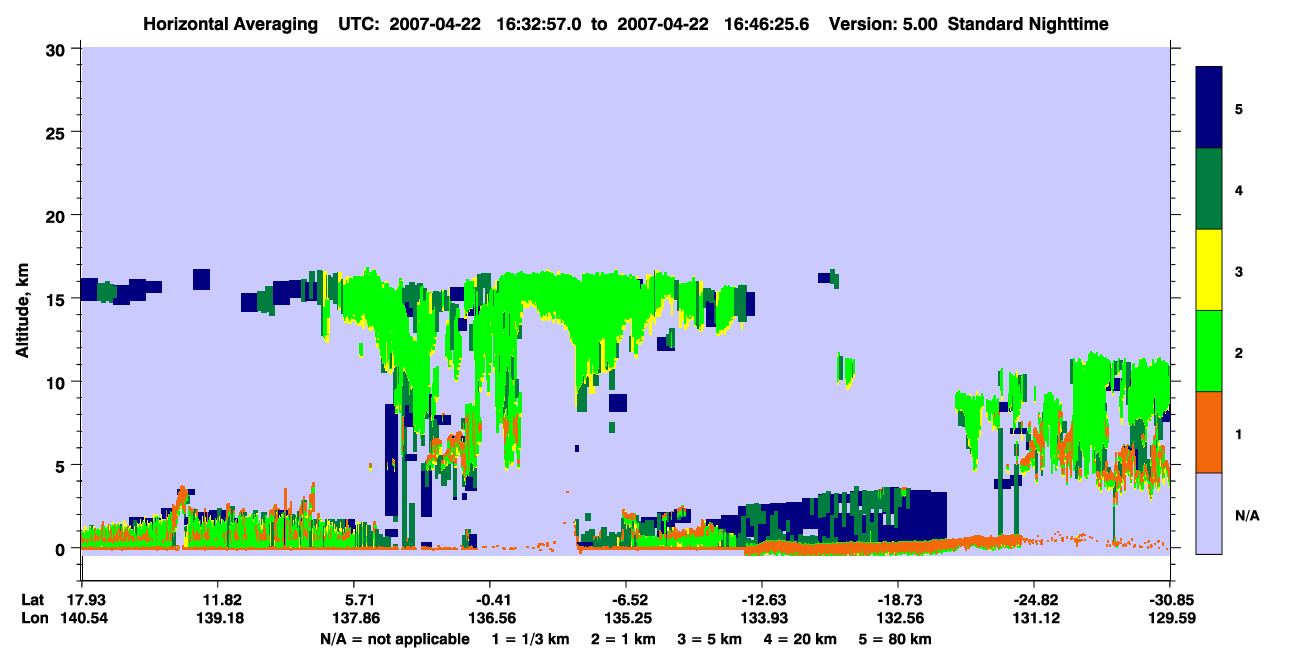
Task: Click the latitude value '-24.82'
Action: click(x=1033, y=600)
